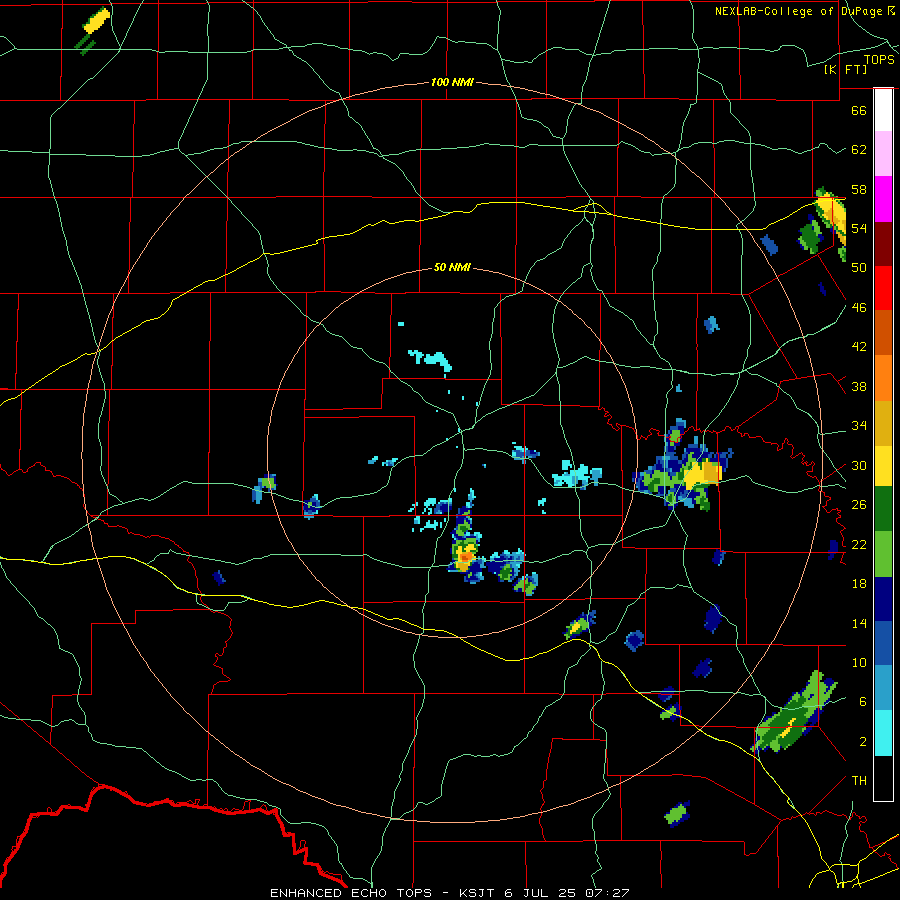Click the 38 legend value

859,387
